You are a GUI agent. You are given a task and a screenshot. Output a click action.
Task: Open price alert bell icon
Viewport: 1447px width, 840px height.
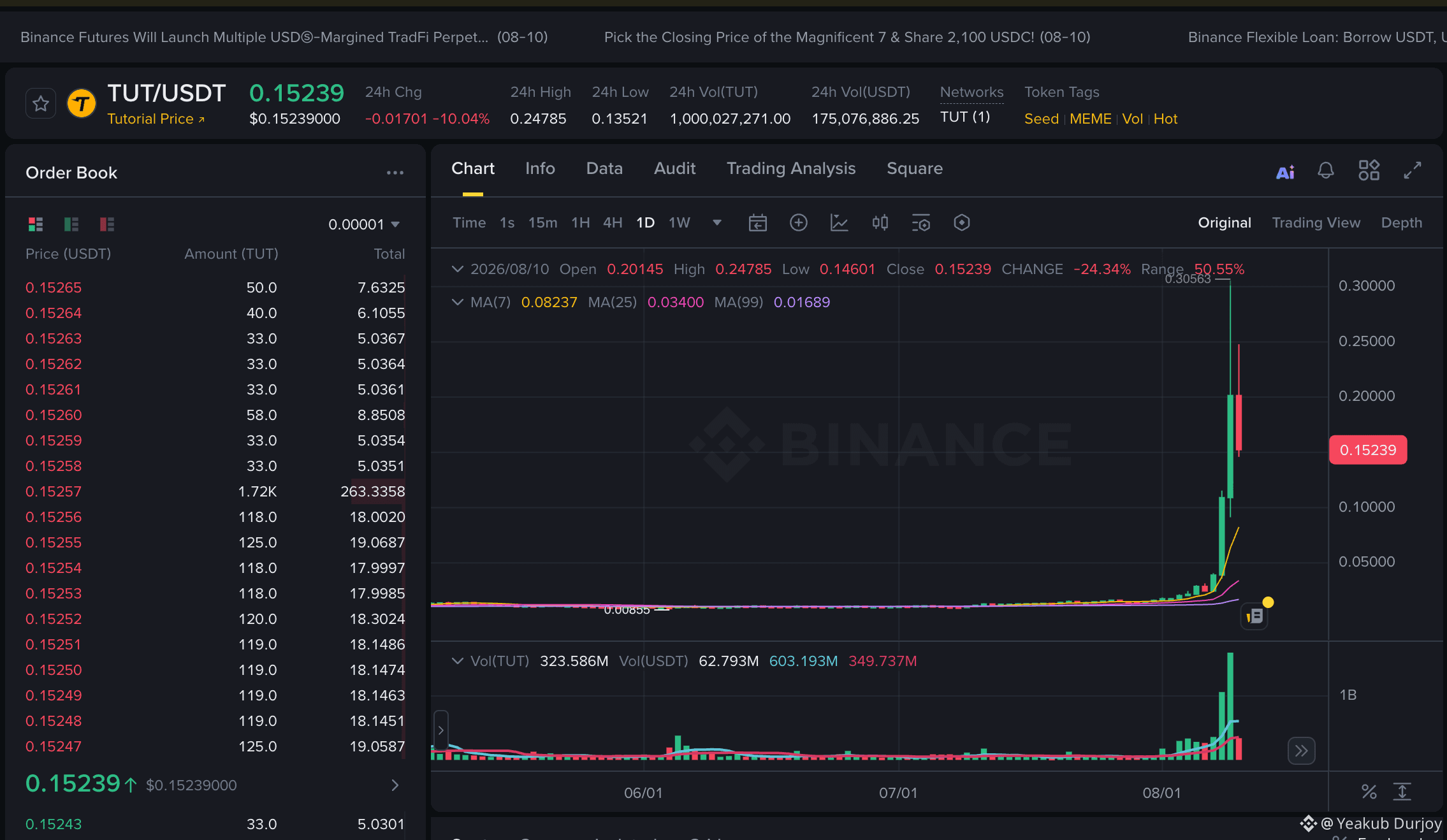point(1326,171)
